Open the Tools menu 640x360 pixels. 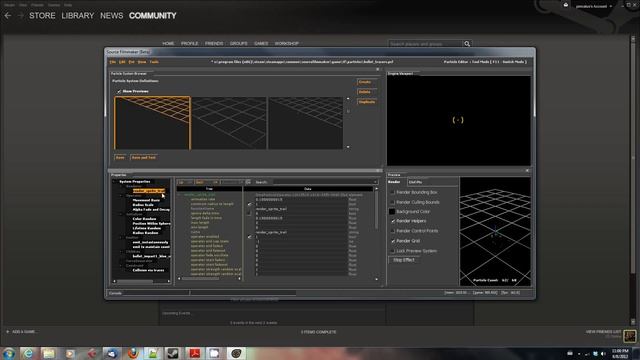pyautogui.click(x=154, y=62)
